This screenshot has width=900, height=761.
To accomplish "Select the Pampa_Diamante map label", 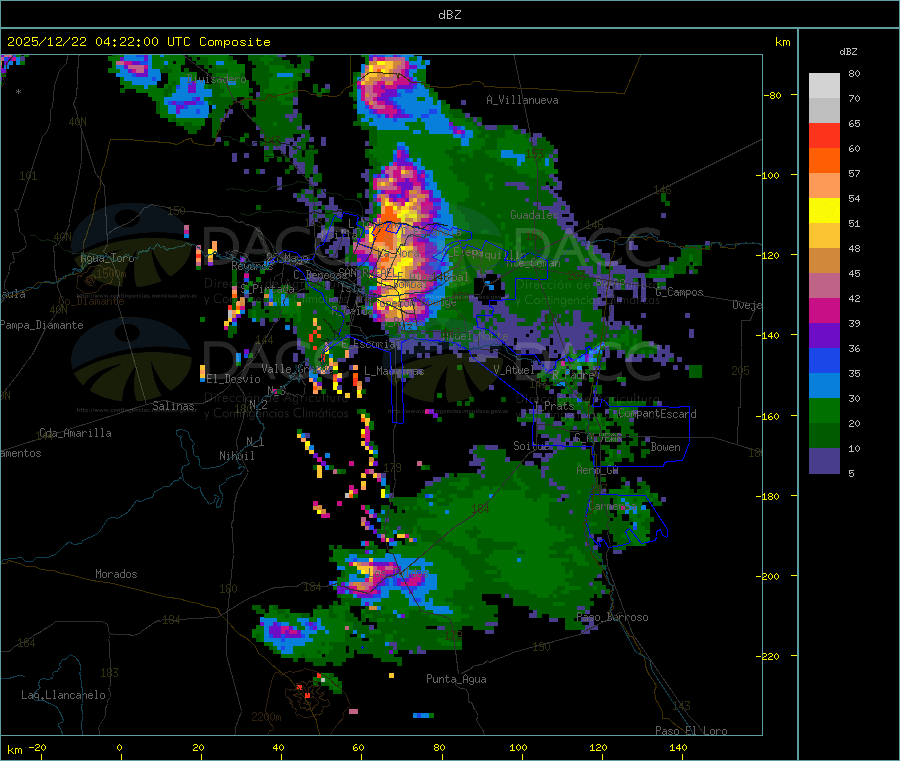I will click(42, 325).
